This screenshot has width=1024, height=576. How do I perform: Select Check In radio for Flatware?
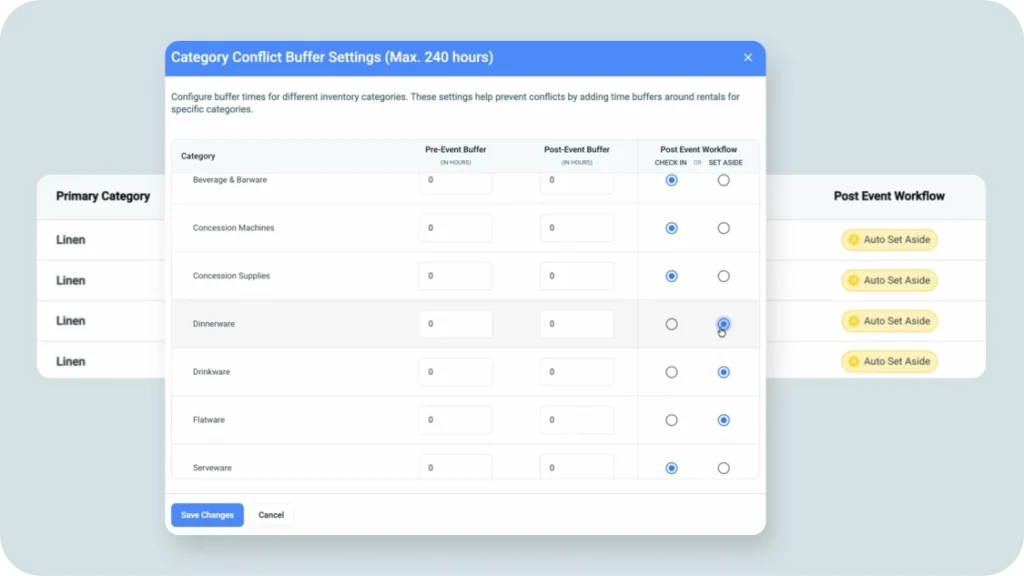pos(671,420)
